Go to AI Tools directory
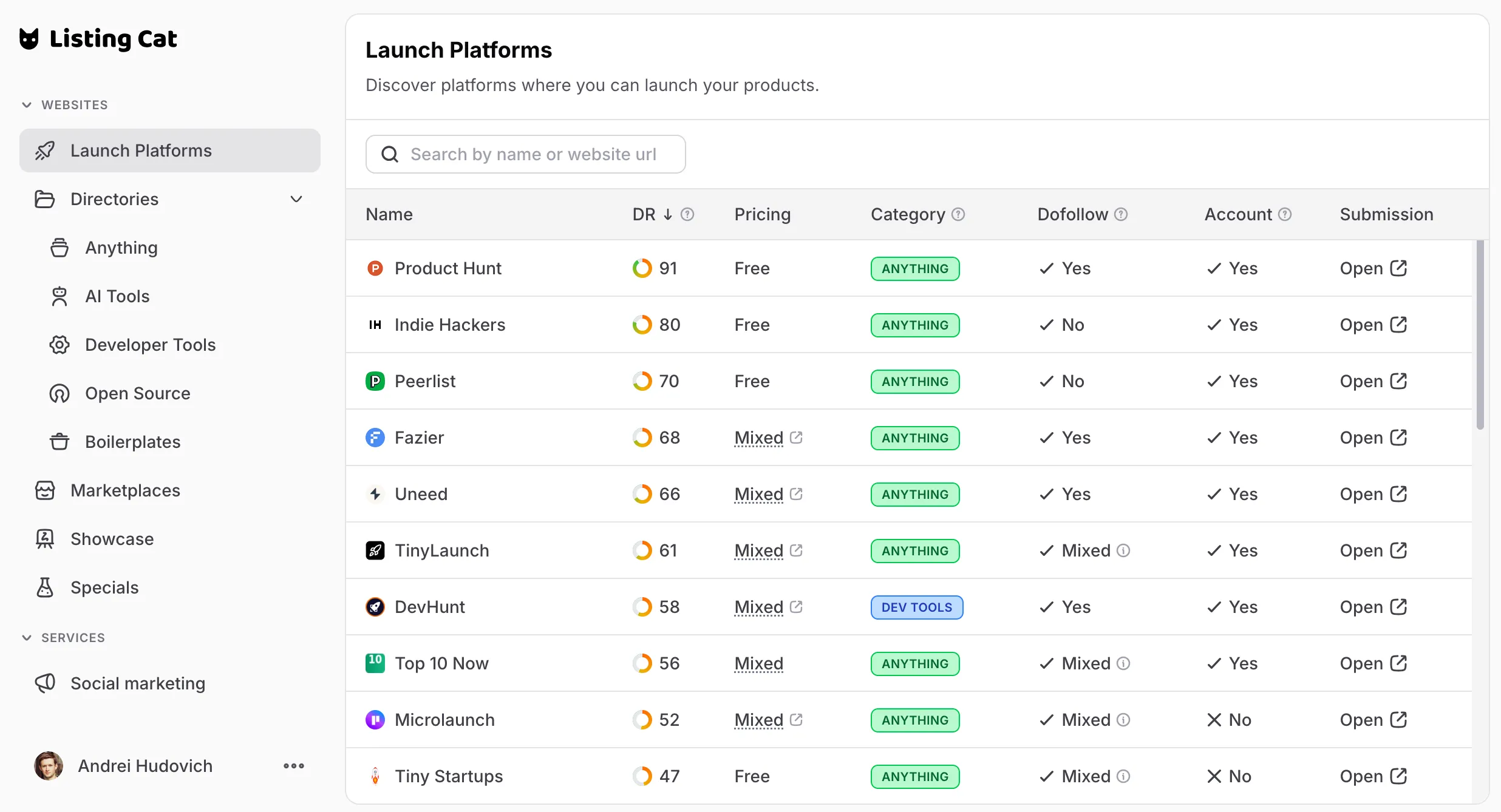The width and height of the screenshot is (1501, 812). [x=117, y=296]
